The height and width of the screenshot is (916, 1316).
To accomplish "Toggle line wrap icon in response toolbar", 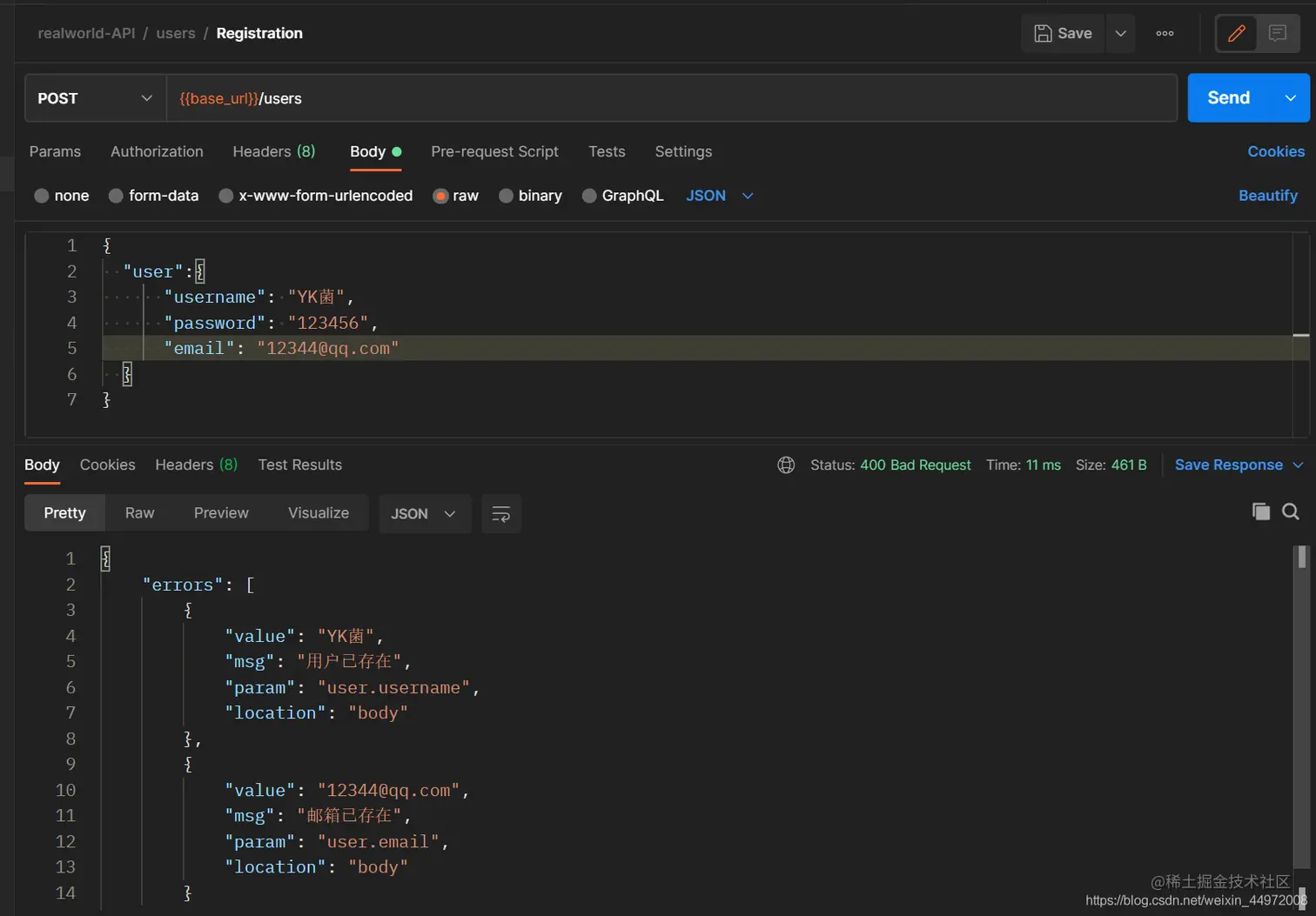I will point(500,514).
